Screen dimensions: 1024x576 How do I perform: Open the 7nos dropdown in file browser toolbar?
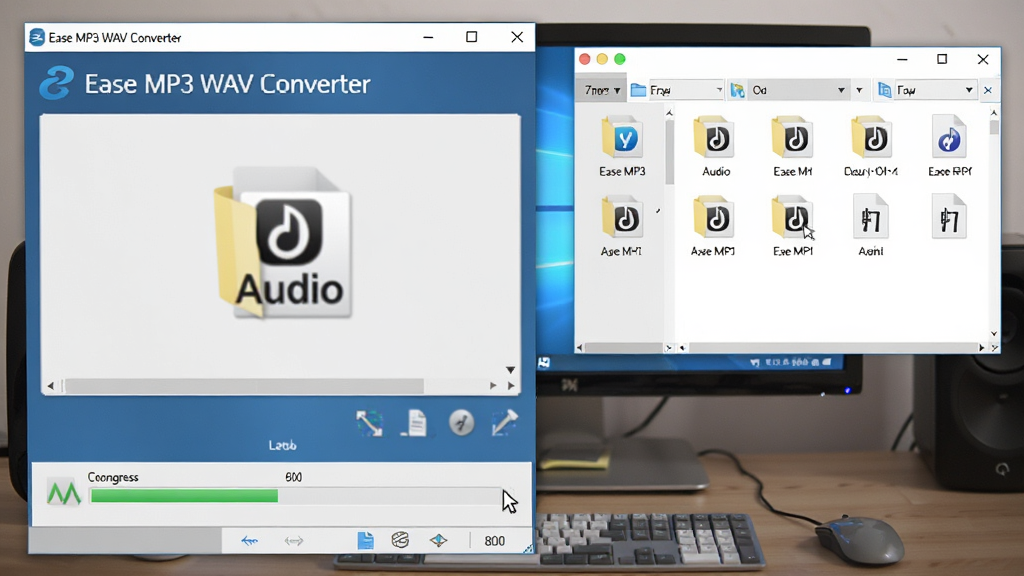(x=601, y=90)
